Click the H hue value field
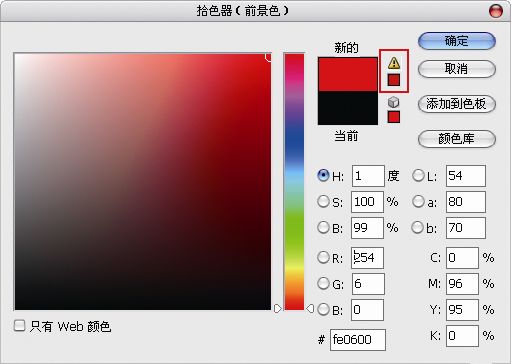This screenshot has height=364, width=511. point(368,176)
